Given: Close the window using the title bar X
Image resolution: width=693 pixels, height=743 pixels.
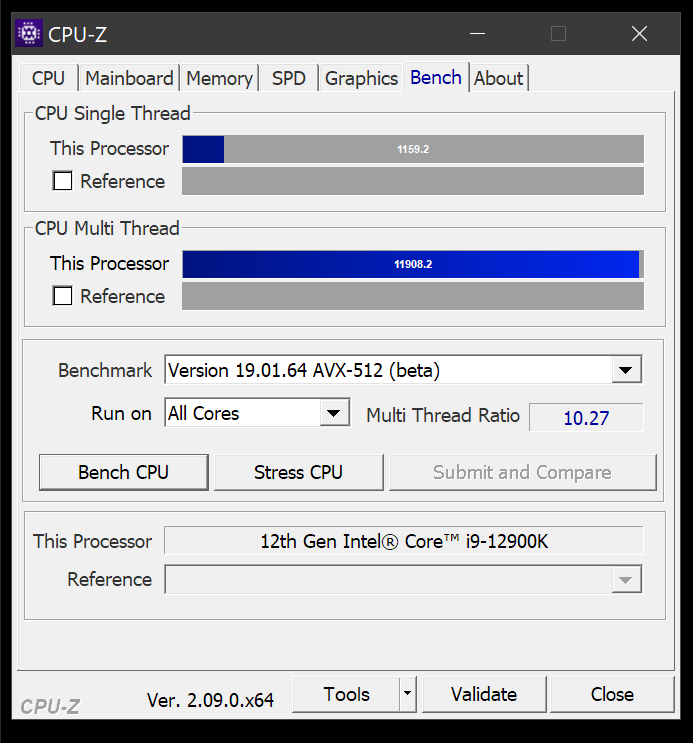Looking at the screenshot, I should point(639,34).
